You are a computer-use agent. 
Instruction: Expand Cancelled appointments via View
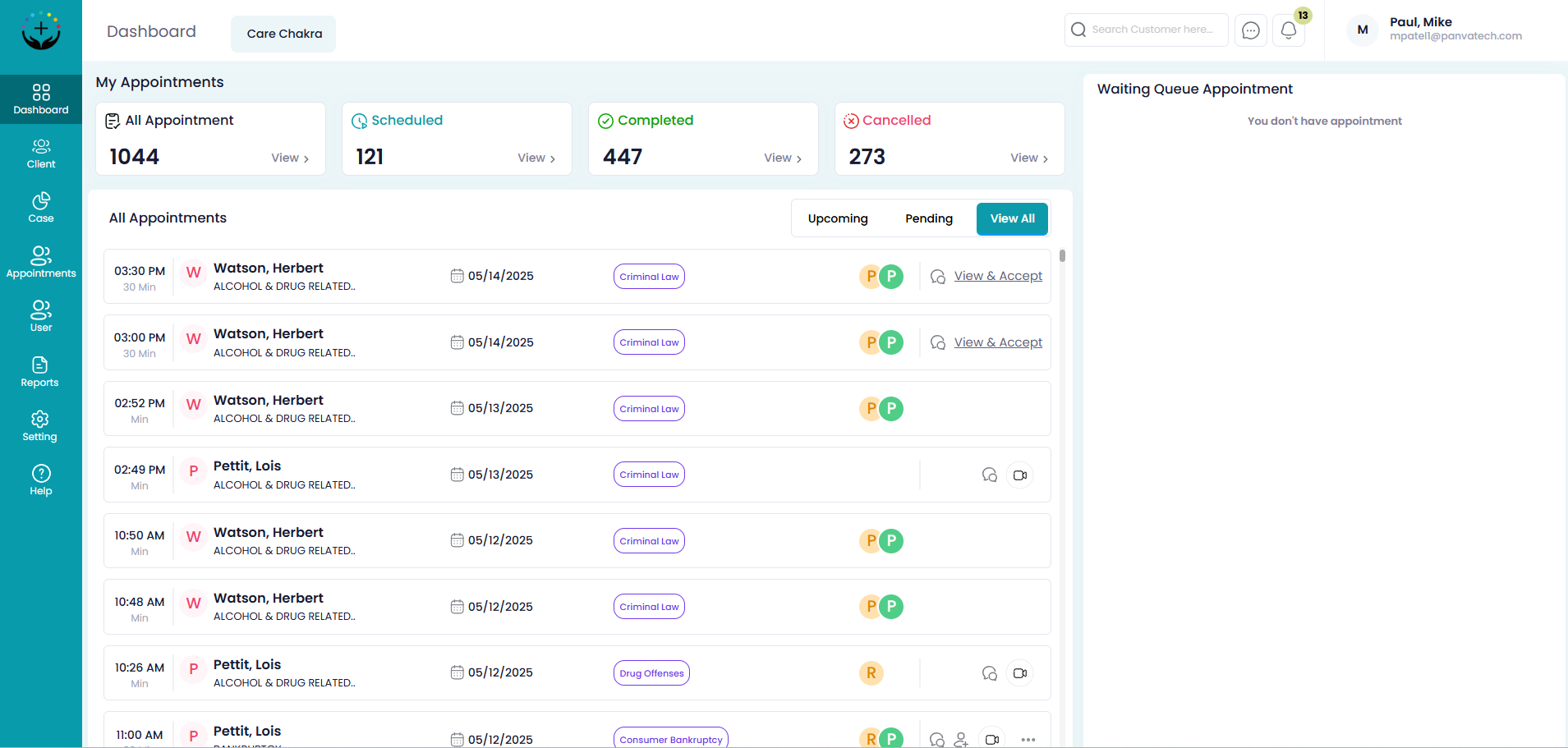click(1028, 158)
